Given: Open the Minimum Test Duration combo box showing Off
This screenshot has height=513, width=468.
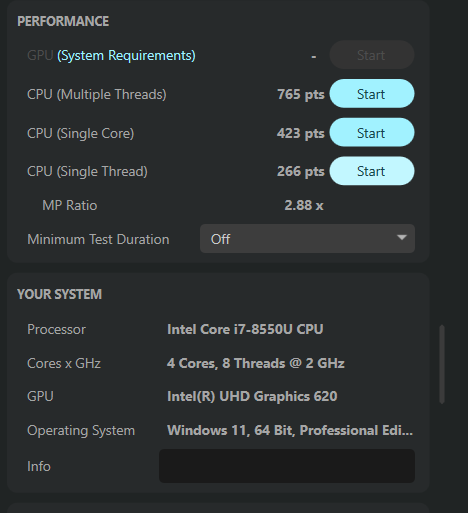Looking at the screenshot, I should pos(307,239).
